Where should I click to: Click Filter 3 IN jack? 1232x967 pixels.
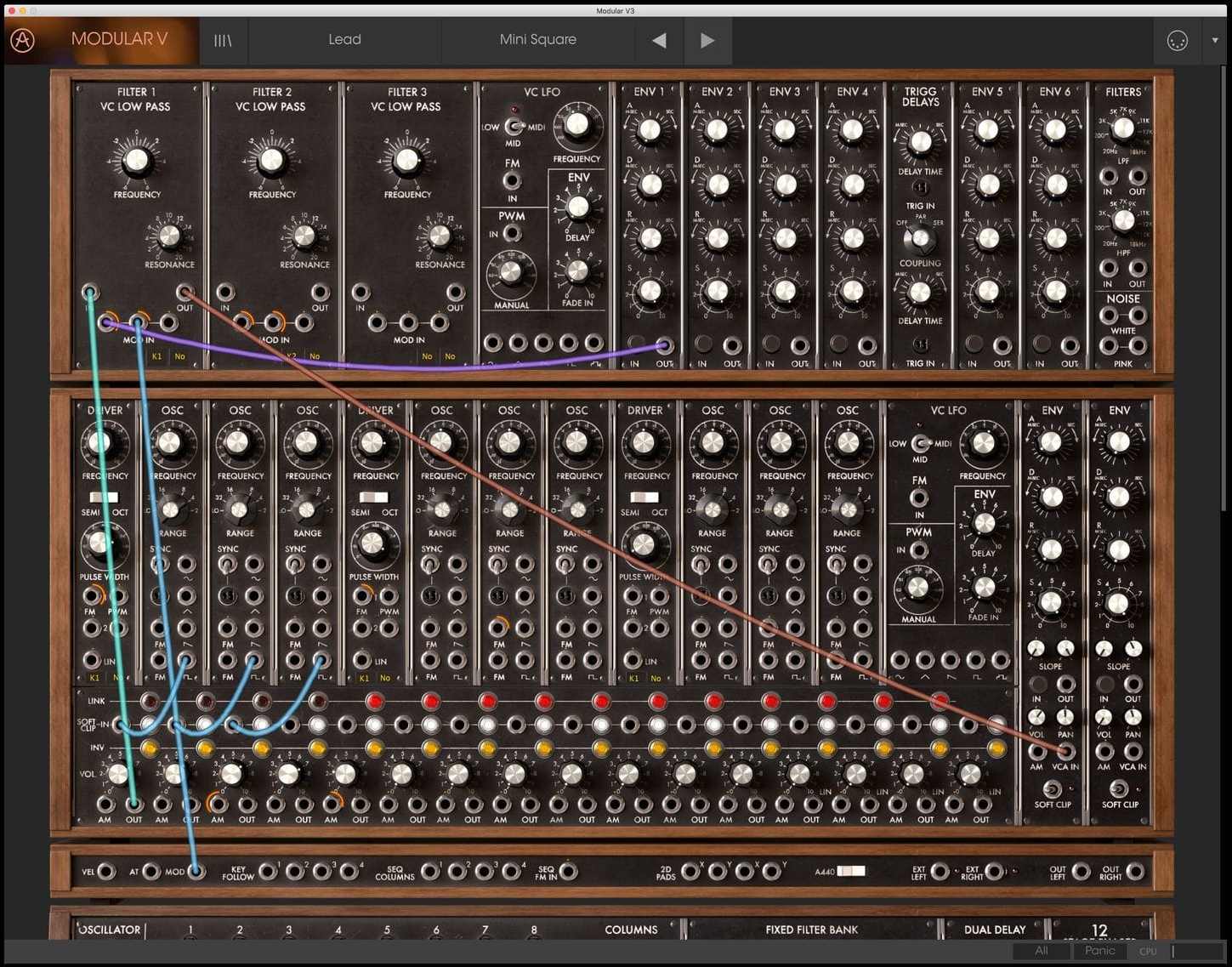[361, 293]
